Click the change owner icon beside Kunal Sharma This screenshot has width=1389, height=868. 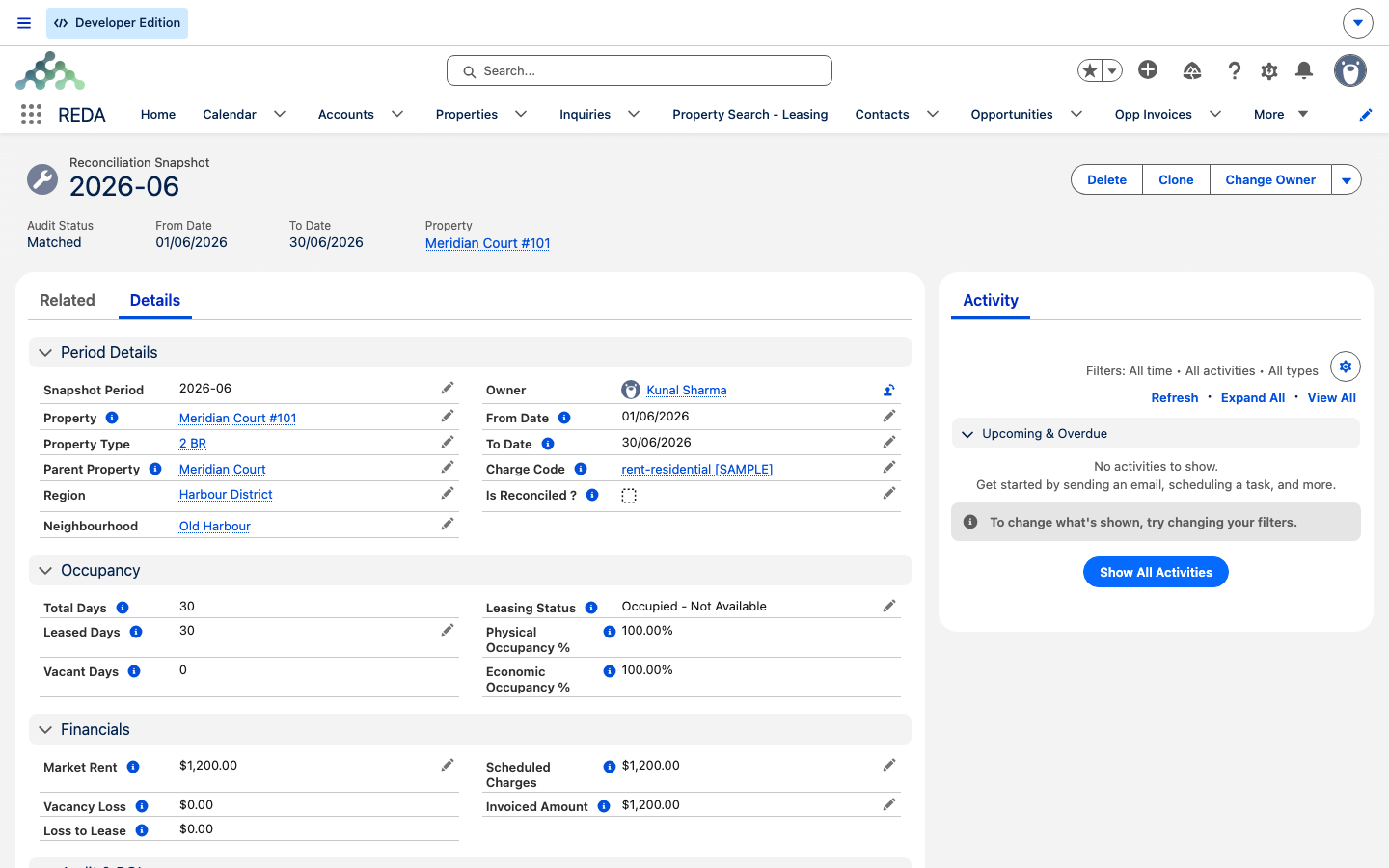(x=889, y=391)
